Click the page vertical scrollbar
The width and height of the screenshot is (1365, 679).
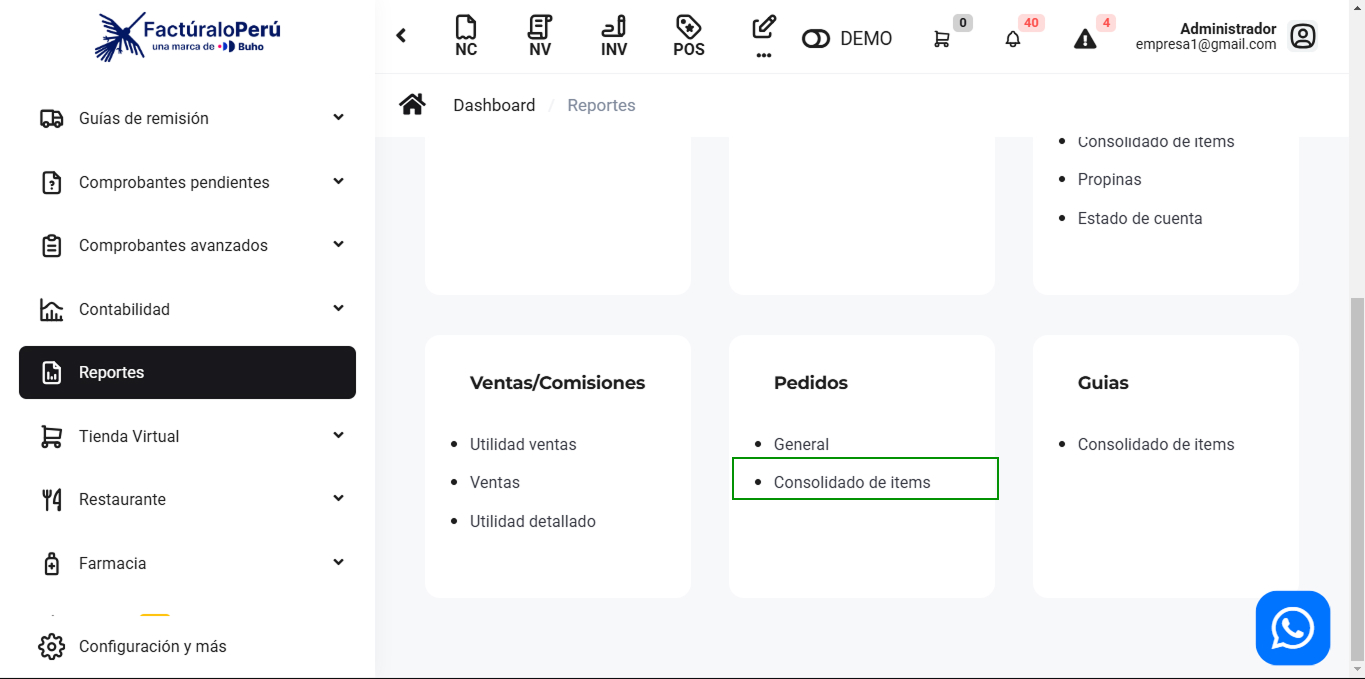1357,480
